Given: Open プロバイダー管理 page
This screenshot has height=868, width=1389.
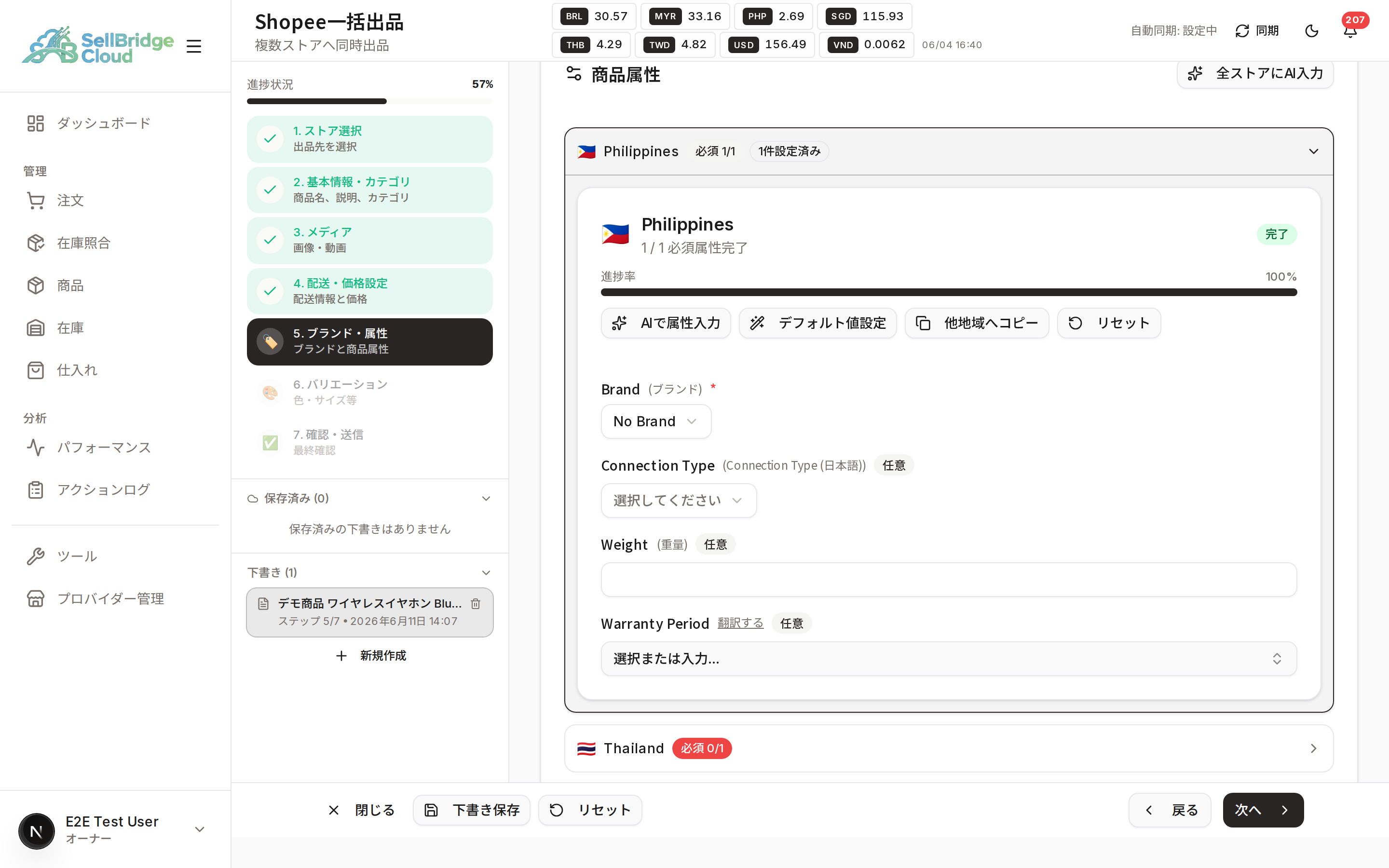Looking at the screenshot, I should click(x=115, y=599).
